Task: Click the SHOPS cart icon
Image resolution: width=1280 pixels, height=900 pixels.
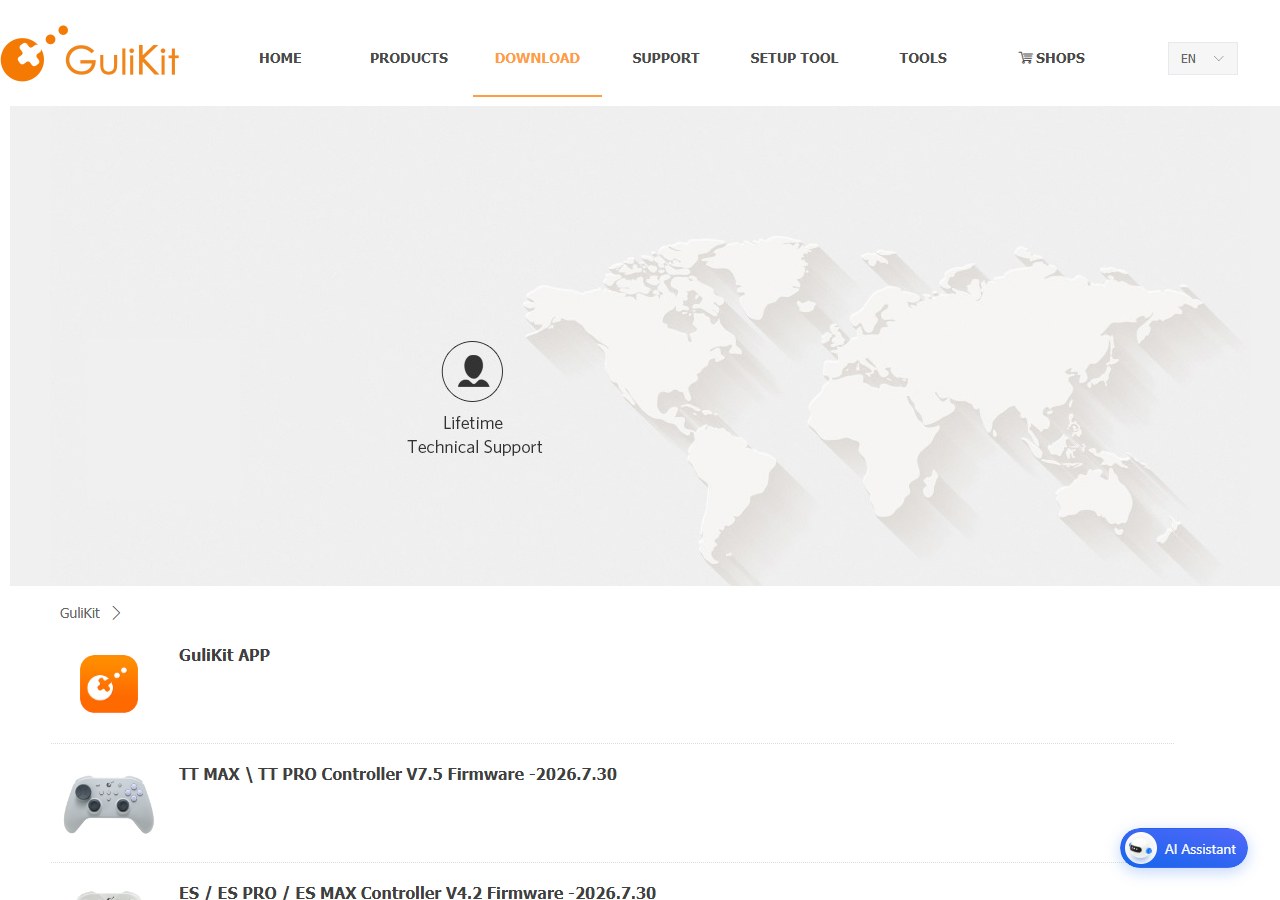Action: click(x=1025, y=58)
